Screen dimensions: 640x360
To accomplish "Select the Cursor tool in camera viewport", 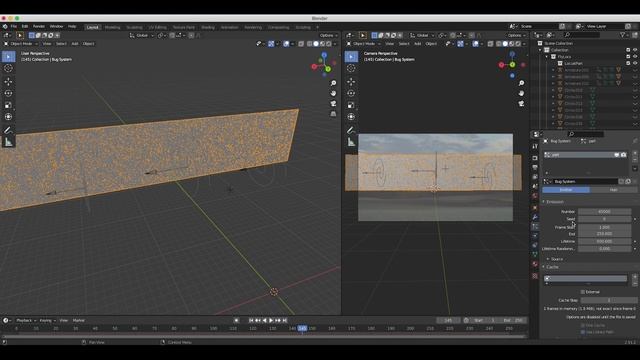I will pyautogui.click(x=351, y=68).
